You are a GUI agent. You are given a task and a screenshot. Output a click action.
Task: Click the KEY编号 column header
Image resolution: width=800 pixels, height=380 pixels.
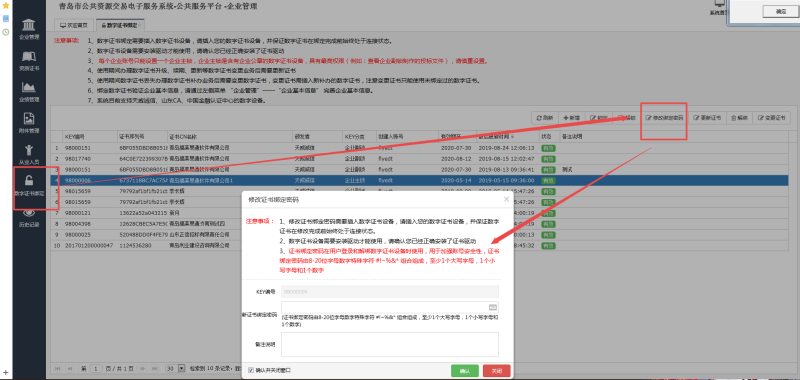[89, 137]
